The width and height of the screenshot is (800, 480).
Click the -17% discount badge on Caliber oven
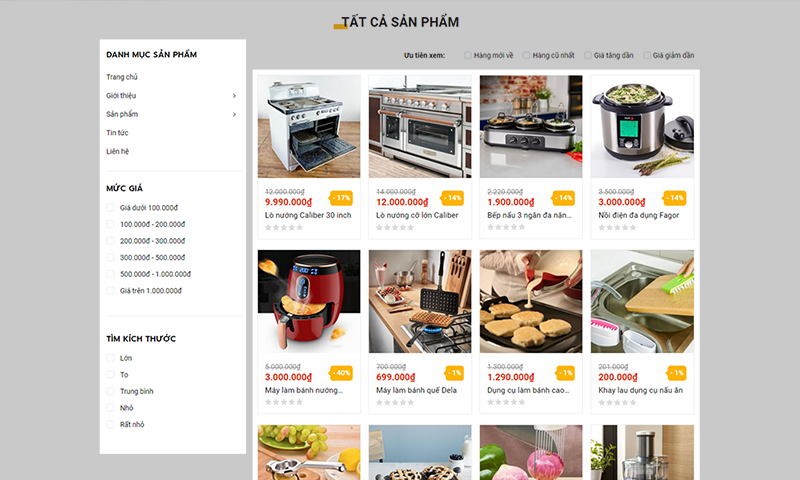pyautogui.click(x=341, y=198)
